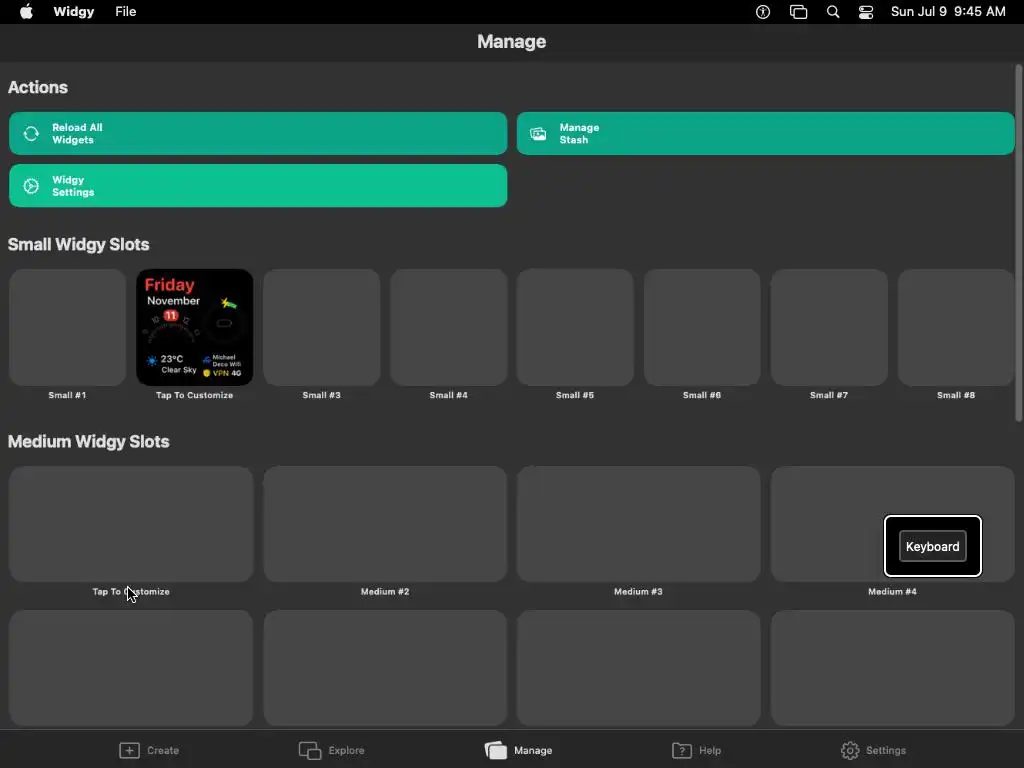Open the Settings gear icon in tab bar

(850, 750)
